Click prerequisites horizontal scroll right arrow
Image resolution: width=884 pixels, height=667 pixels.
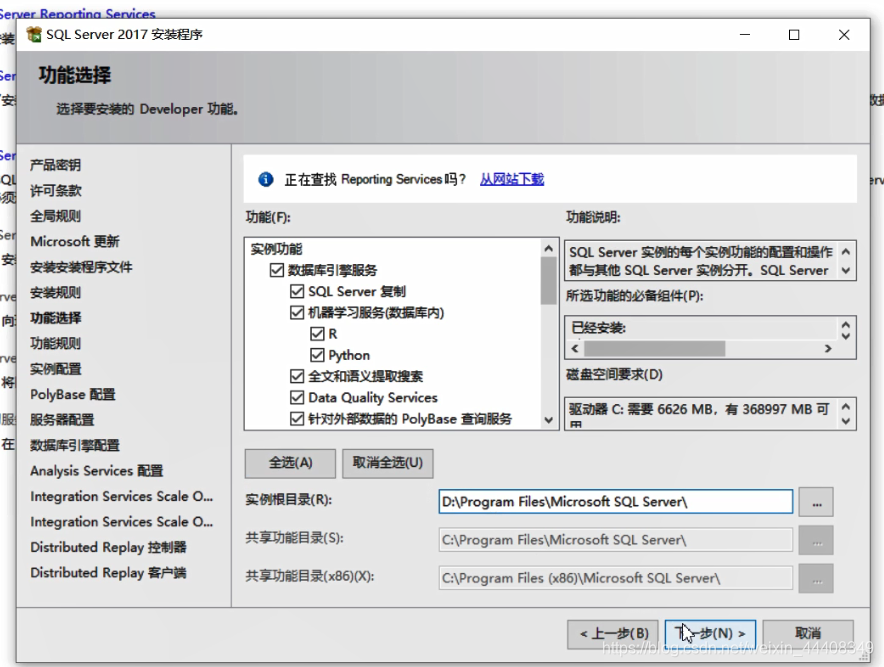(828, 349)
